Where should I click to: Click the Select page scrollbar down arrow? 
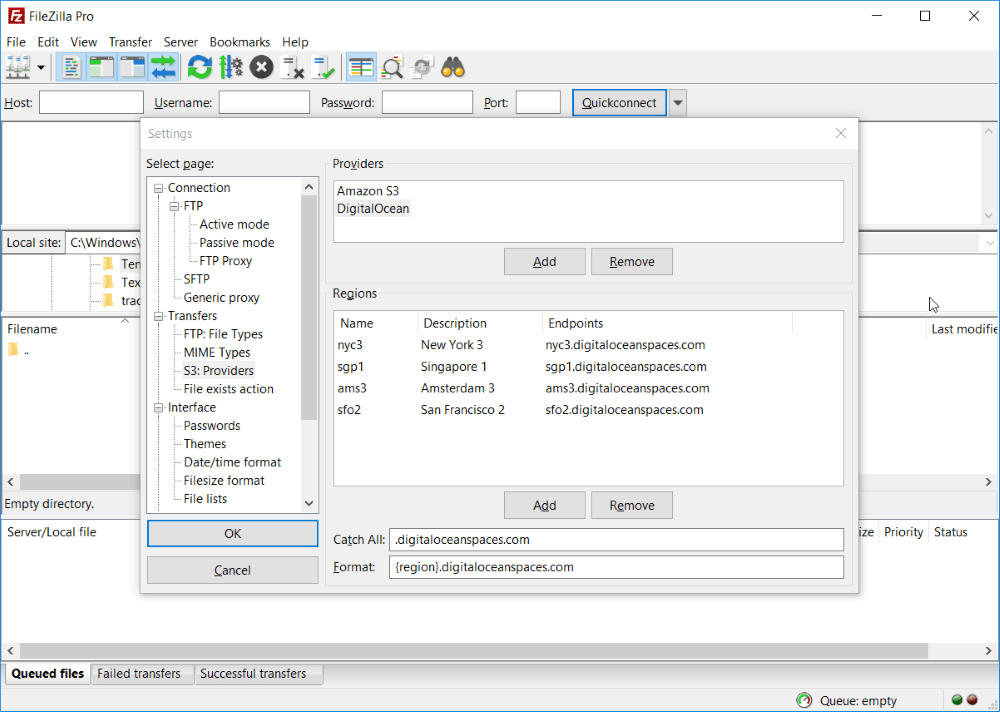pyautogui.click(x=309, y=503)
